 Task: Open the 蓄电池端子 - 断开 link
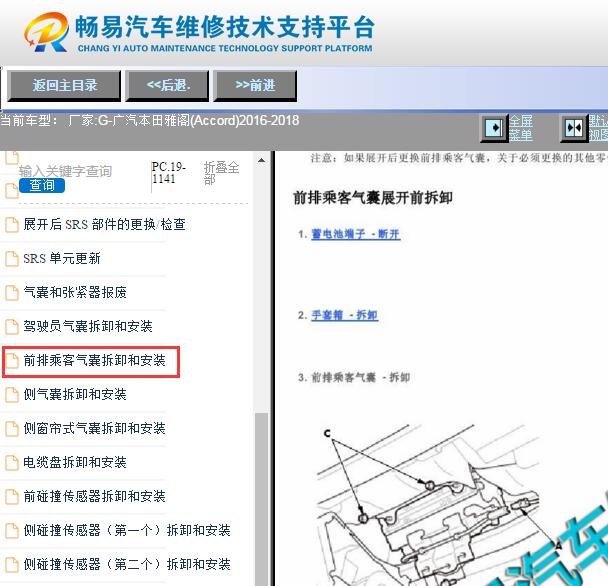(x=356, y=234)
